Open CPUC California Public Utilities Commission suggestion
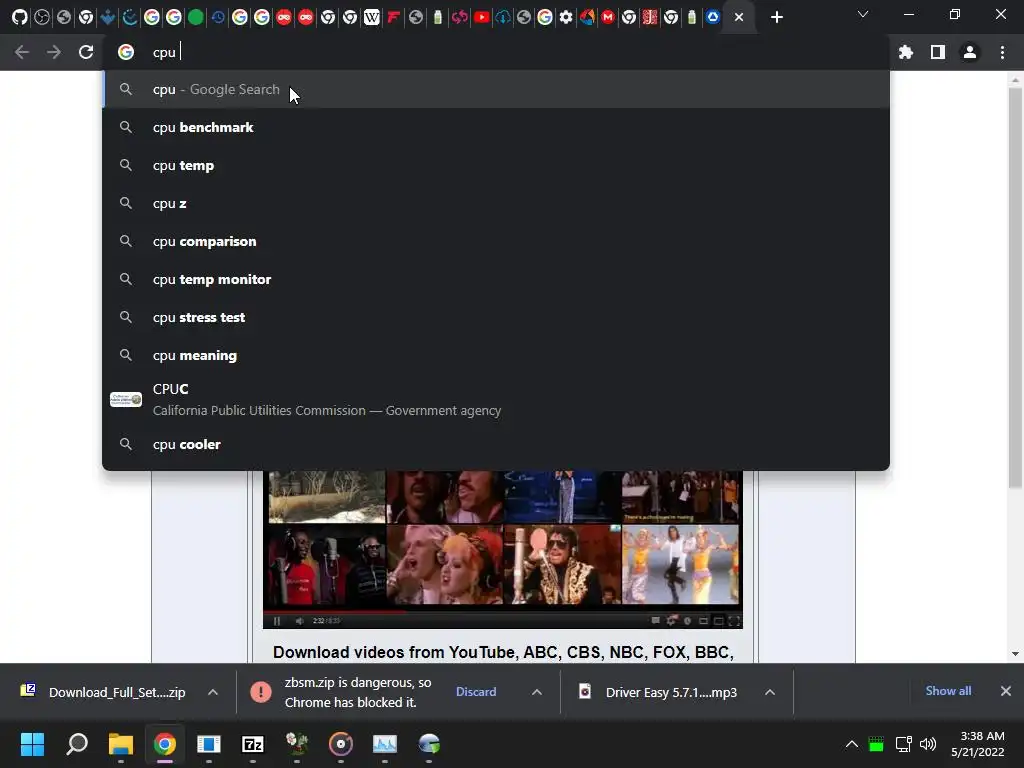 (496, 400)
